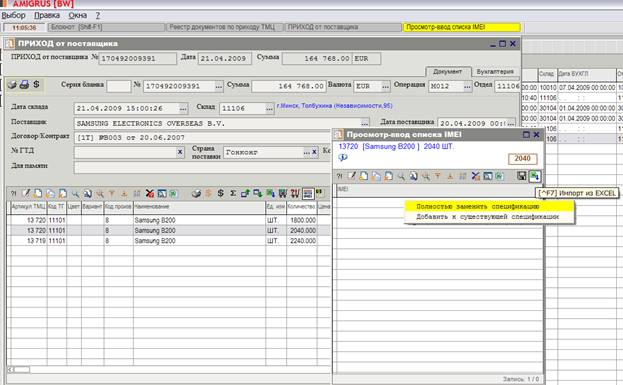The height and width of the screenshot is (385, 623).
Task: Open the Страна поставки selector
Action: click(x=306, y=152)
